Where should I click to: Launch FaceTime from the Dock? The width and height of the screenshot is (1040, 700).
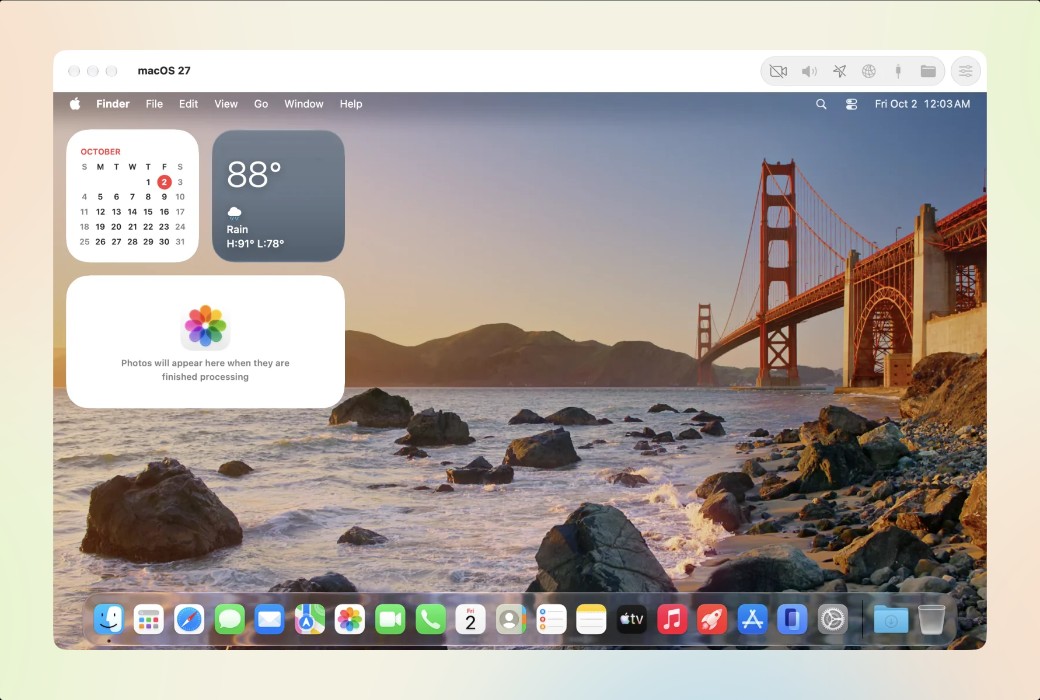point(390,620)
